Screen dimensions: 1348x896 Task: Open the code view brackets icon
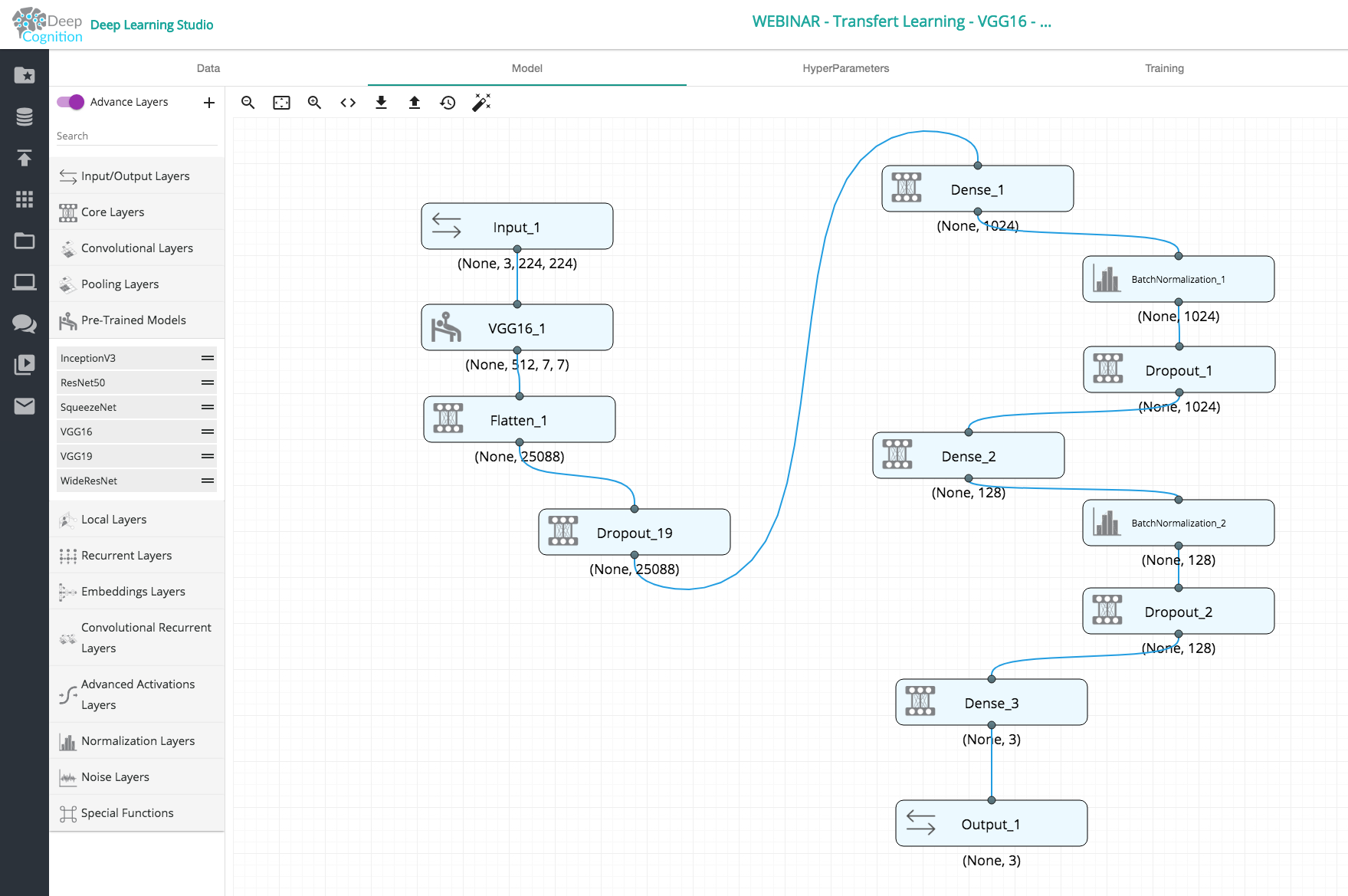pyautogui.click(x=348, y=103)
